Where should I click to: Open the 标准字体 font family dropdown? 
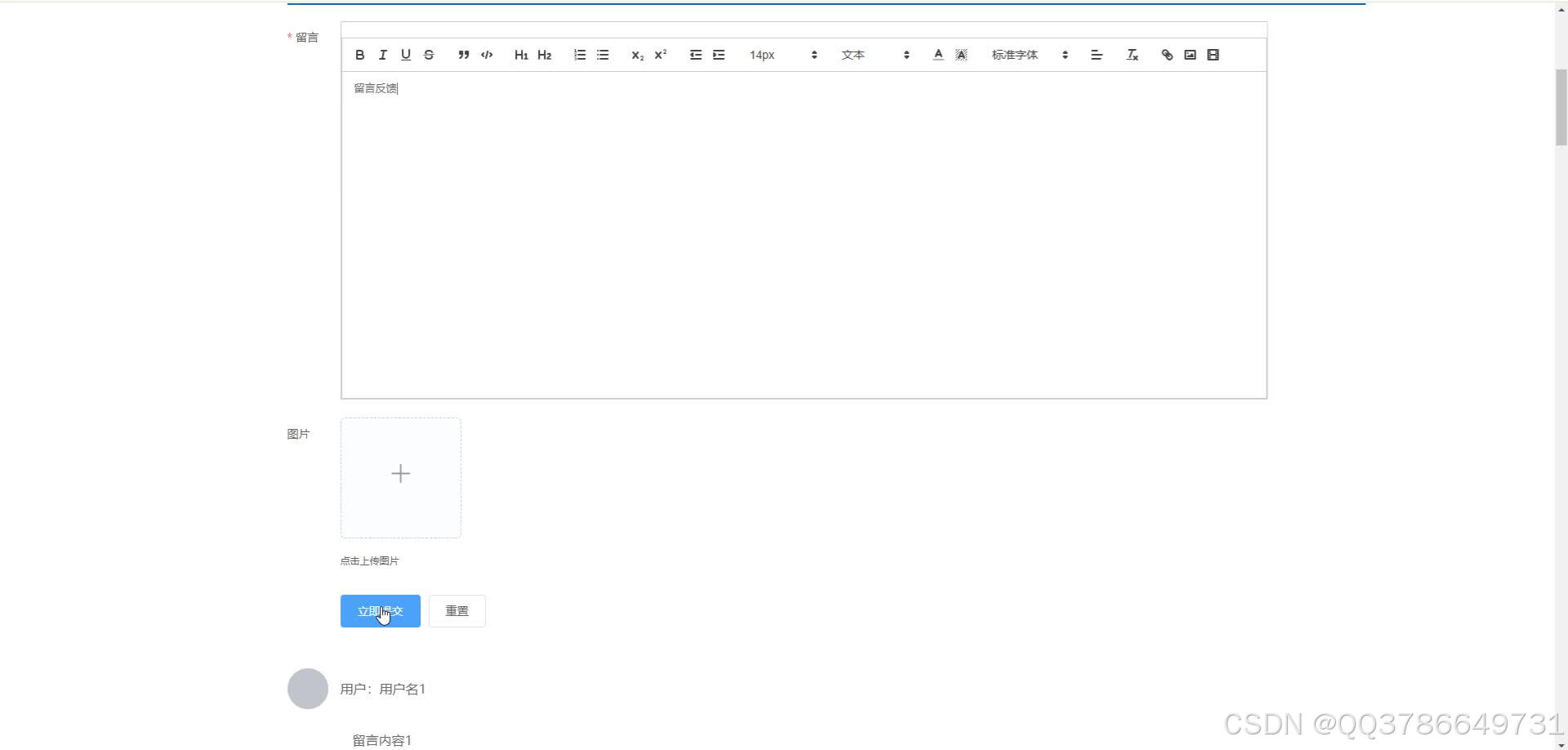1030,55
